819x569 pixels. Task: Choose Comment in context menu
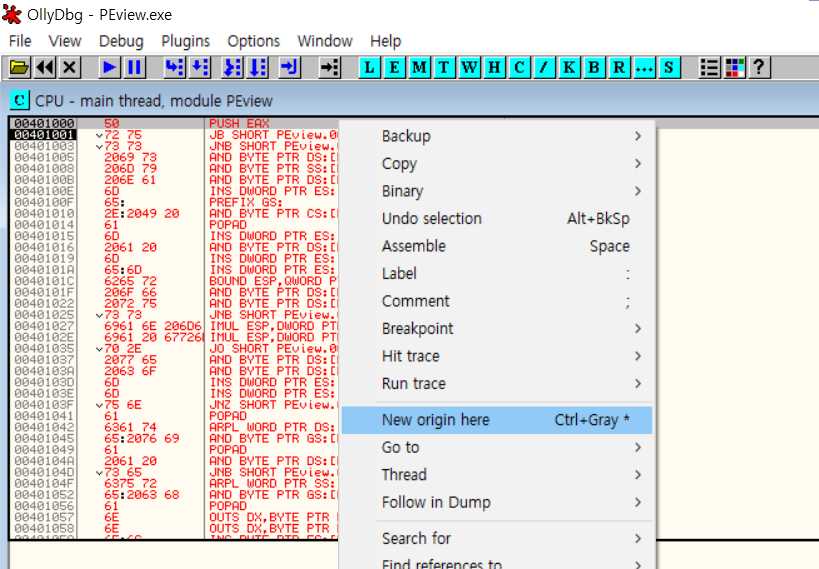point(497,301)
